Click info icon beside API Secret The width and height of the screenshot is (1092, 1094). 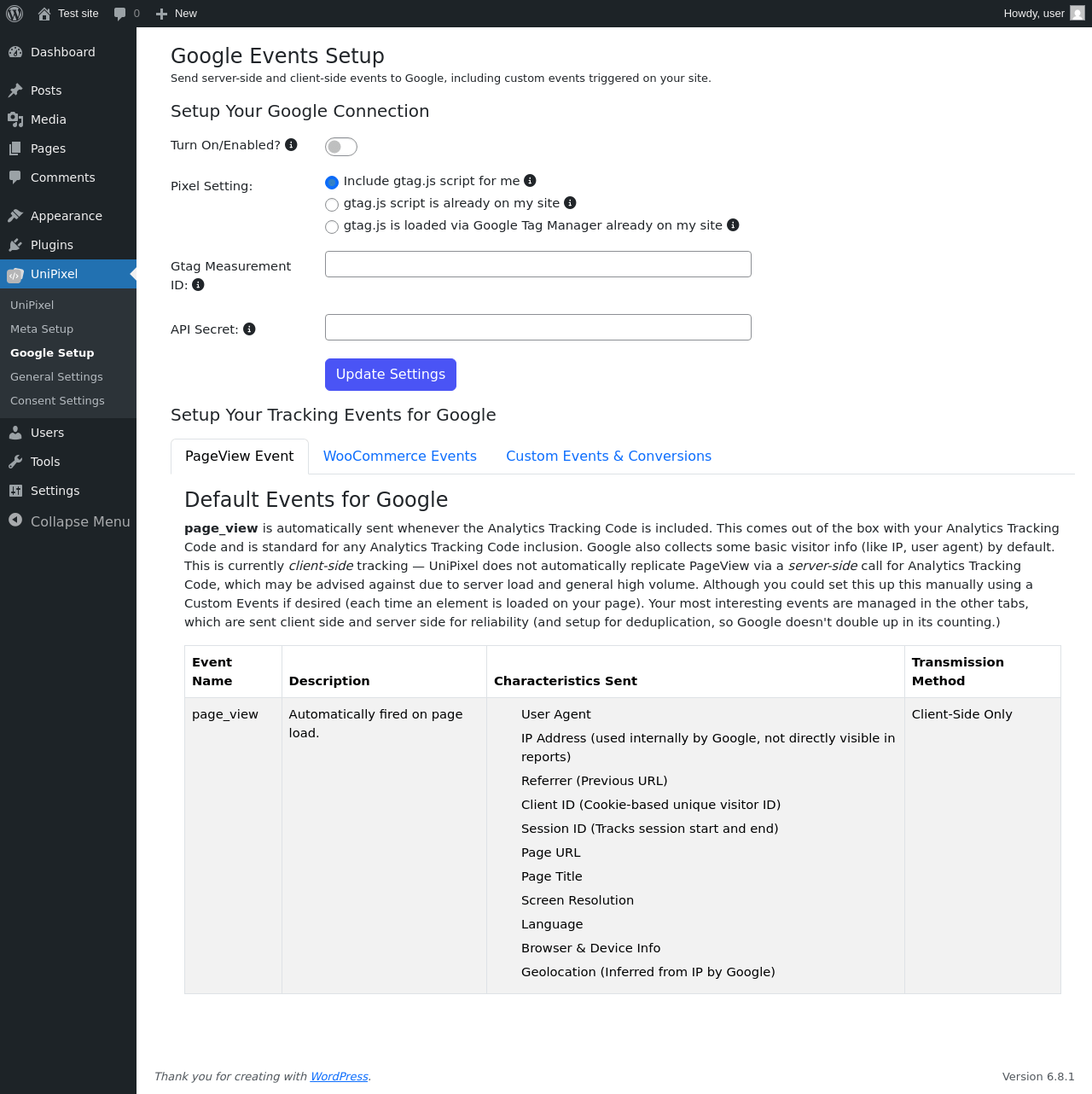click(249, 329)
